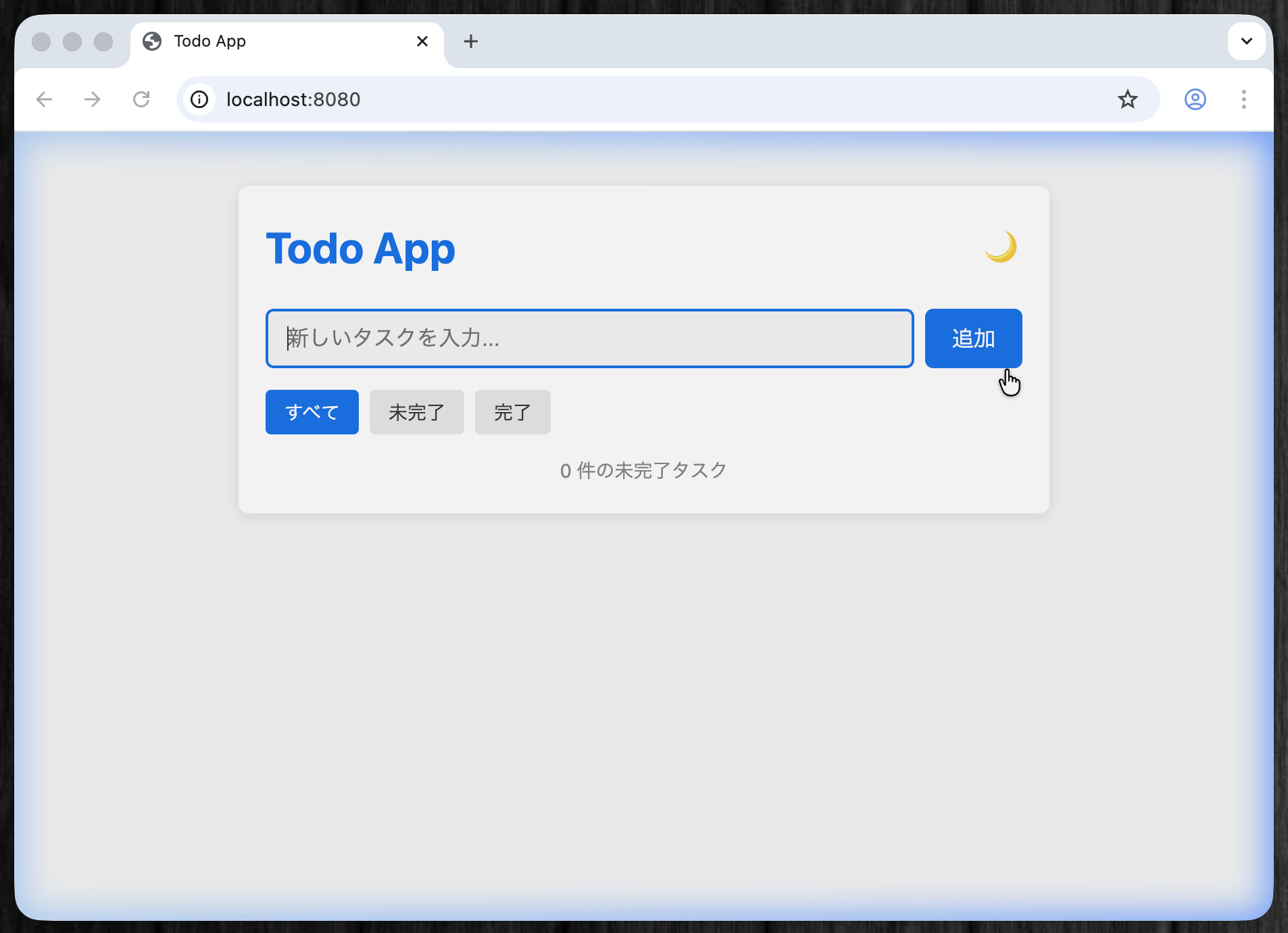Viewport: 1288px width, 933px height.
Task: View site information icon
Action: click(x=199, y=99)
